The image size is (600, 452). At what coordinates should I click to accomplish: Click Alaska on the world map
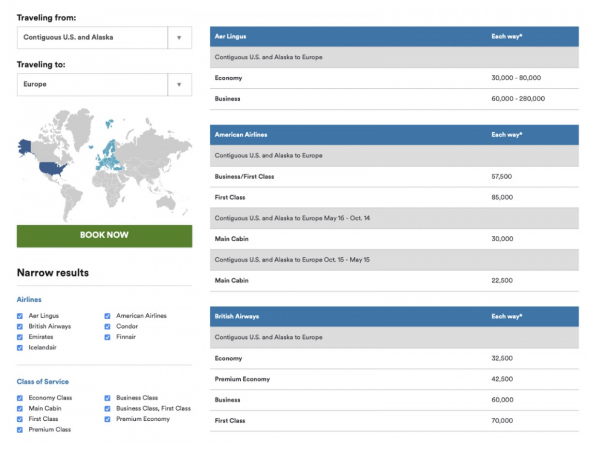24,146
